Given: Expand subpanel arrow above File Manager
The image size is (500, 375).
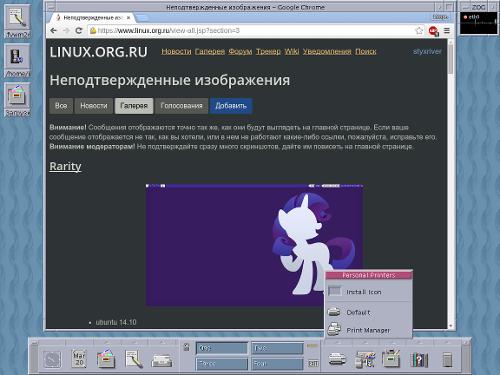Looking at the screenshot, I should 106,342.
